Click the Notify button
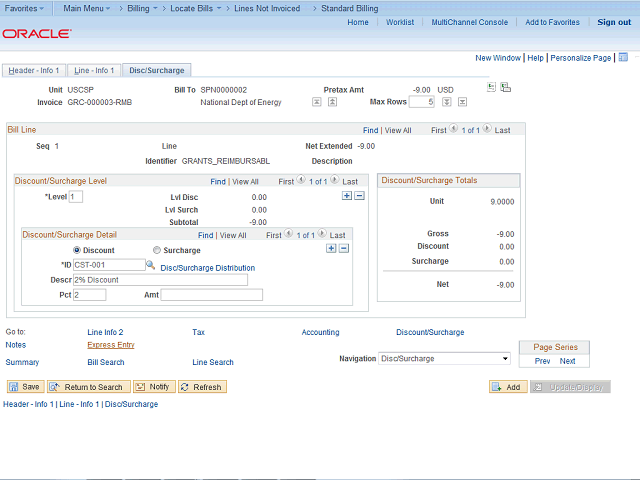This screenshot has height=480, width=640. pos(154,387)
